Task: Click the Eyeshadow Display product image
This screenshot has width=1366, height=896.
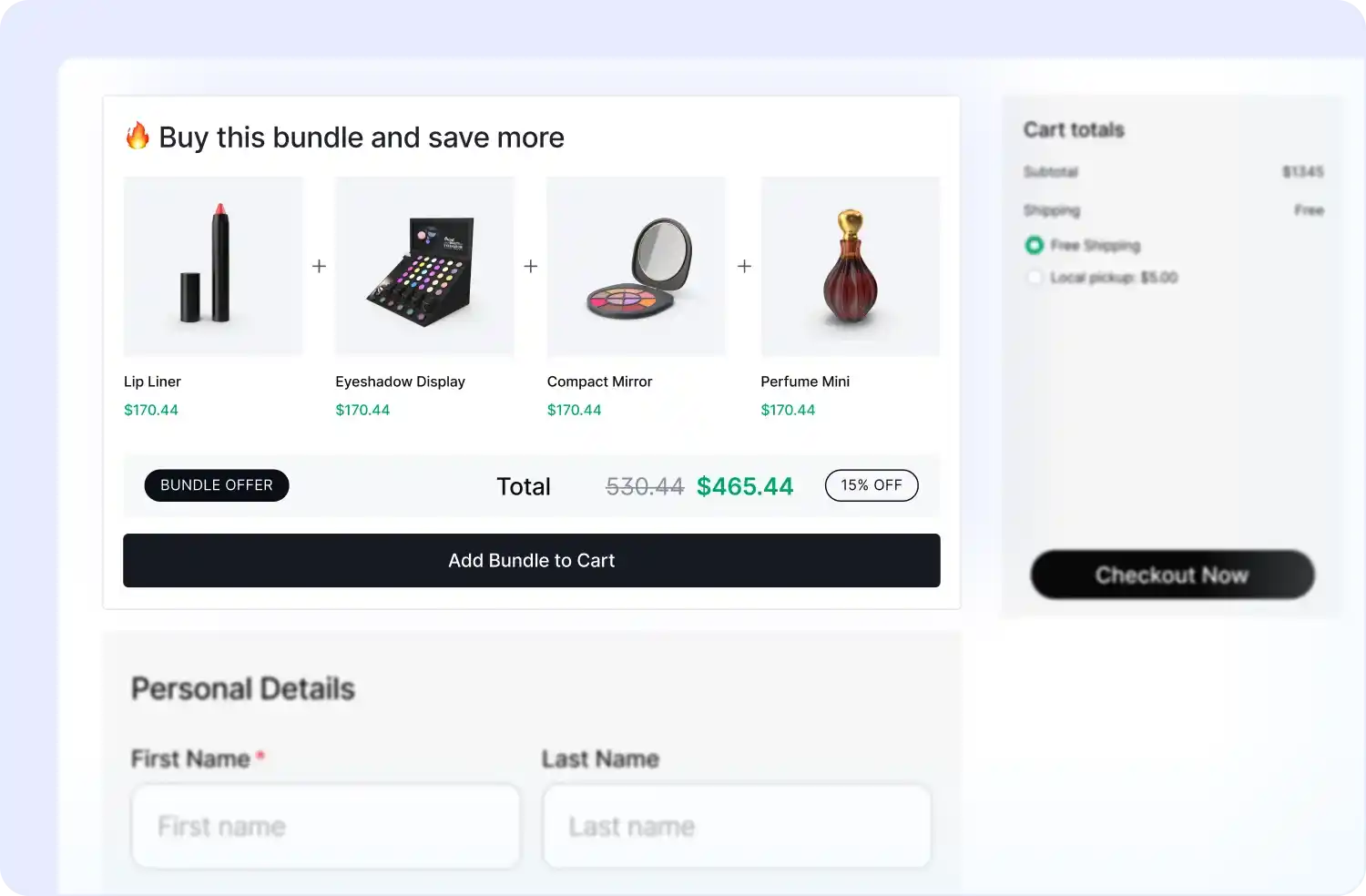Action: [x=424, y=266]
